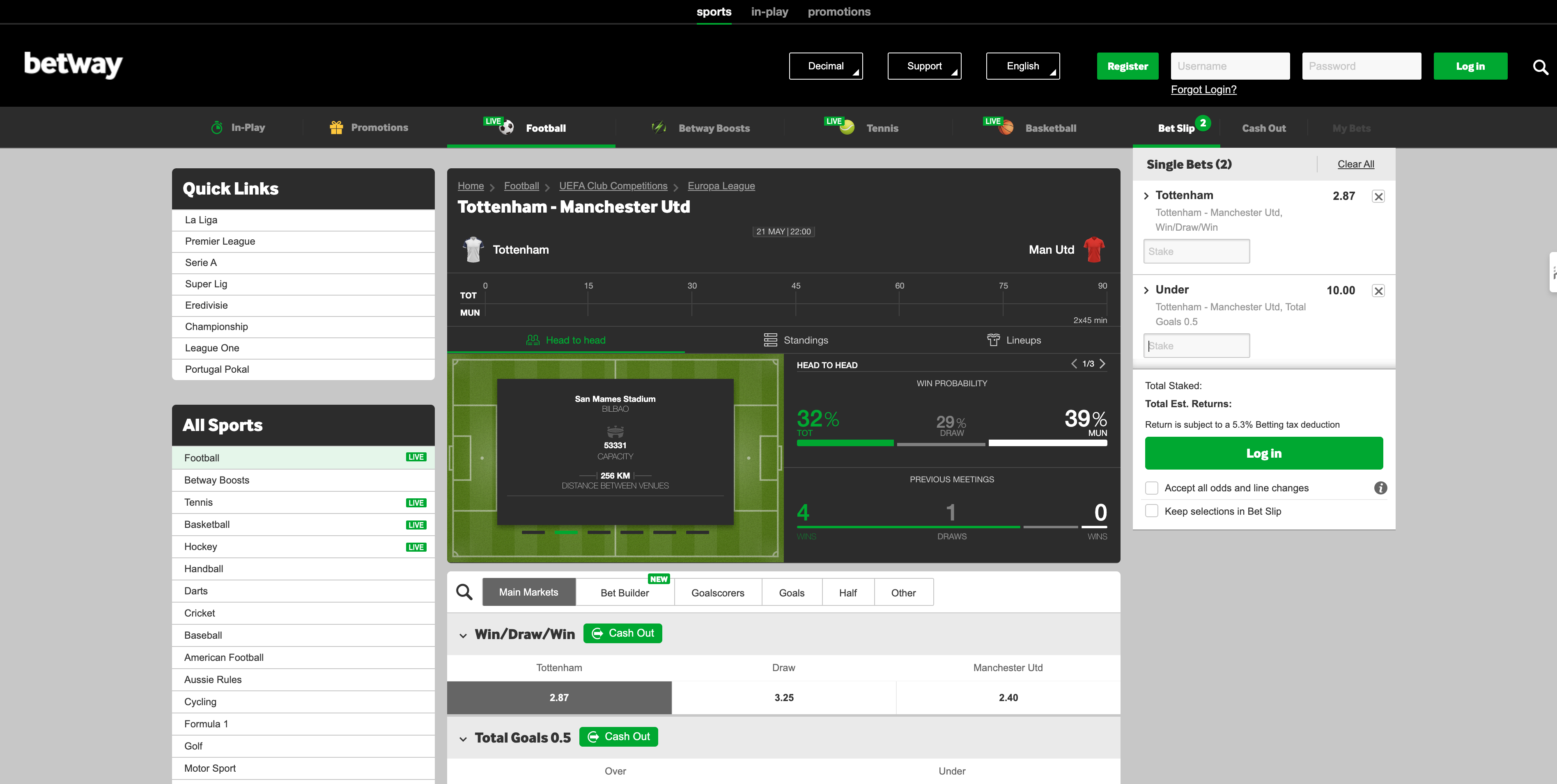Click LIVE badge beside Hockey in All Sports
Viewport: 1557px width, 784px height.
point(416,547)
